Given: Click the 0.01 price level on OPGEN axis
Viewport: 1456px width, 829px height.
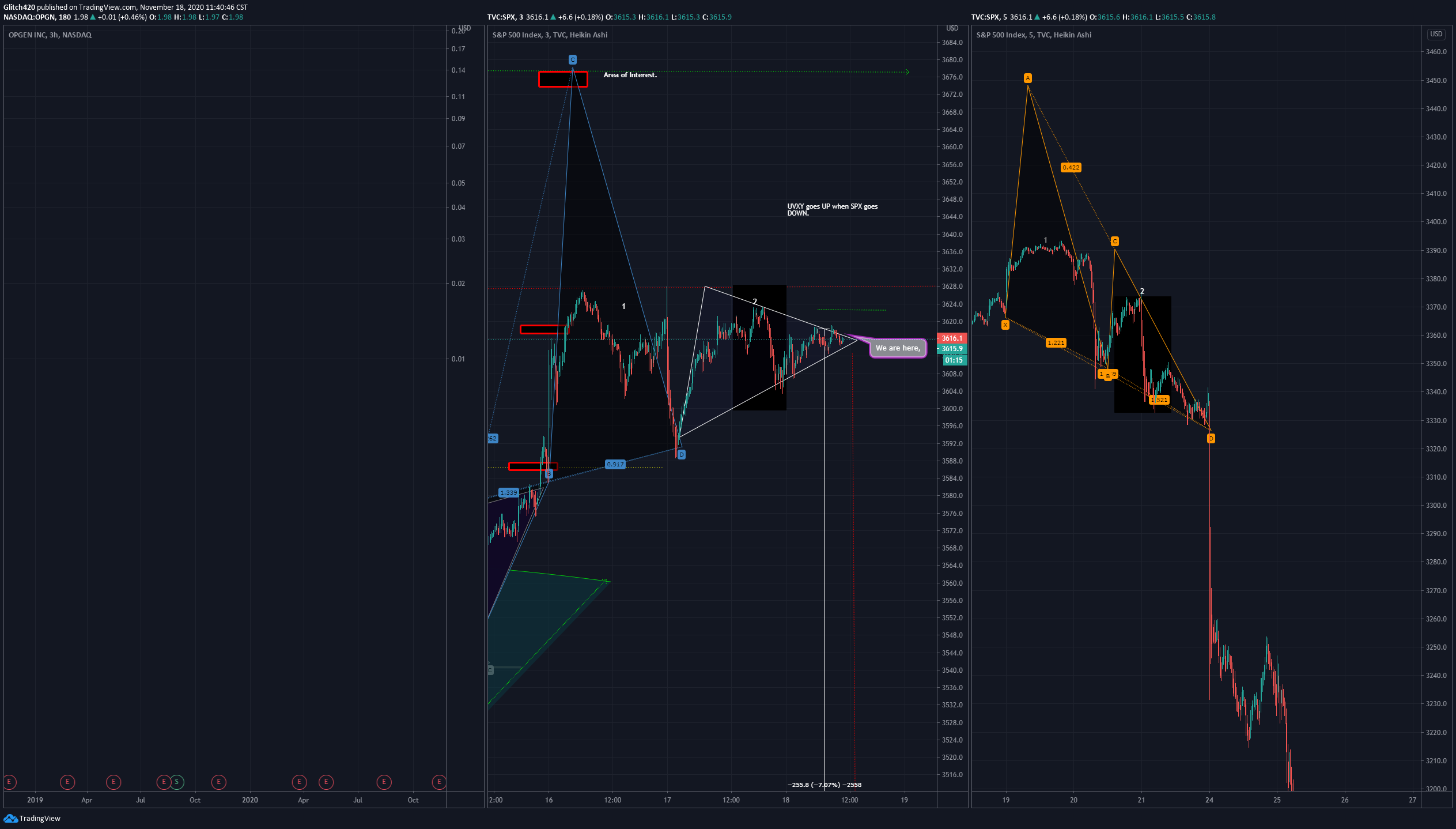Looking at the screenshot, I should [x=458, y=359].
